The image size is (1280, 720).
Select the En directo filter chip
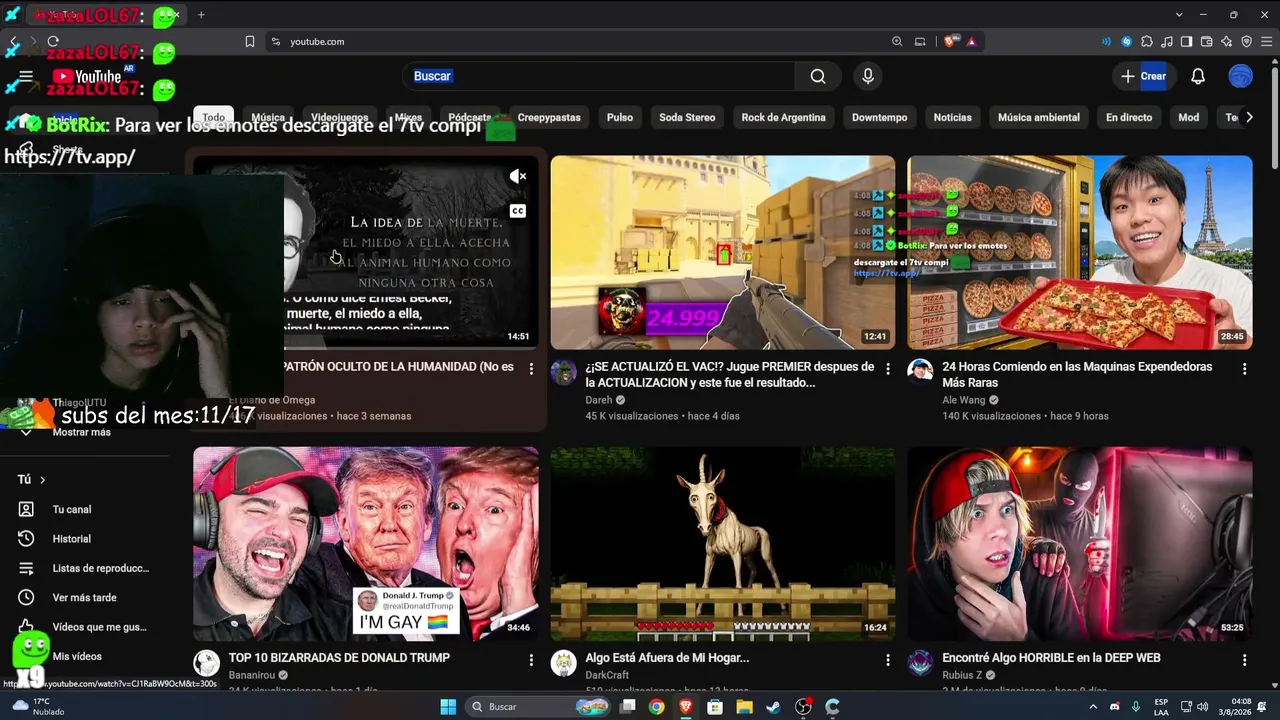click(x=1129, y=117)
